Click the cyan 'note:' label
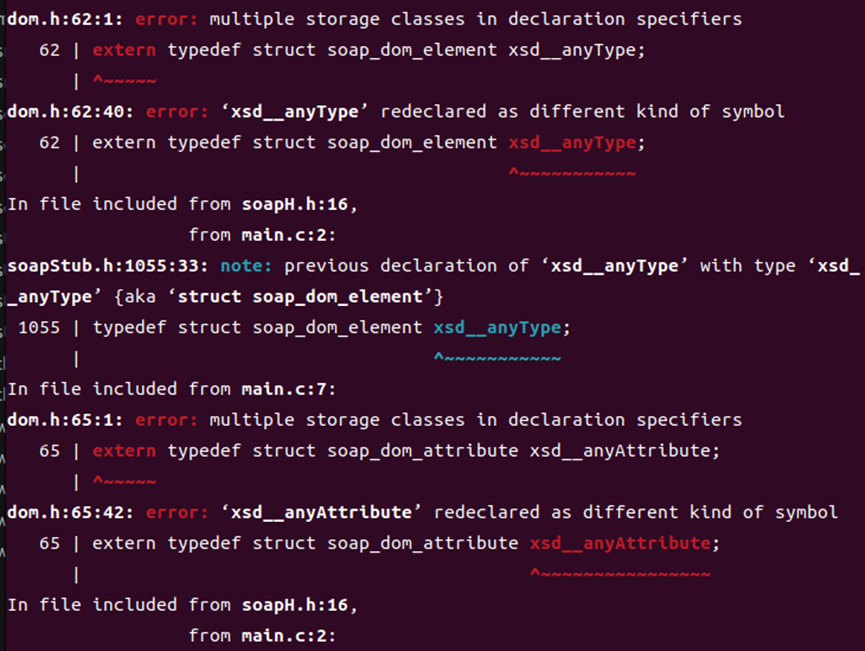The width and height of the screenshot is (865, 651). pos(246,266)
